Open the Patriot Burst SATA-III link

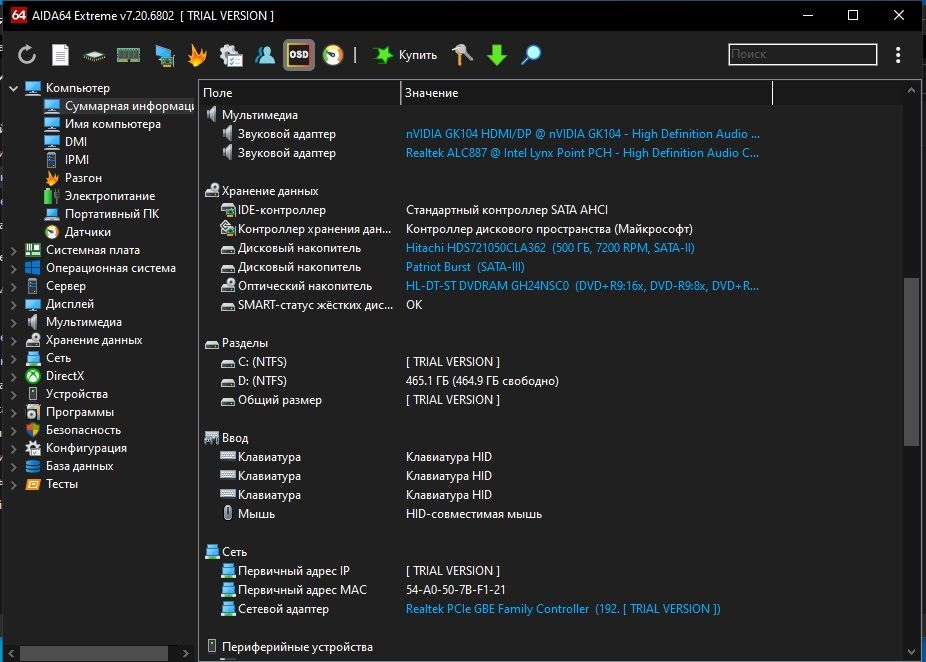tap(465, 267)
